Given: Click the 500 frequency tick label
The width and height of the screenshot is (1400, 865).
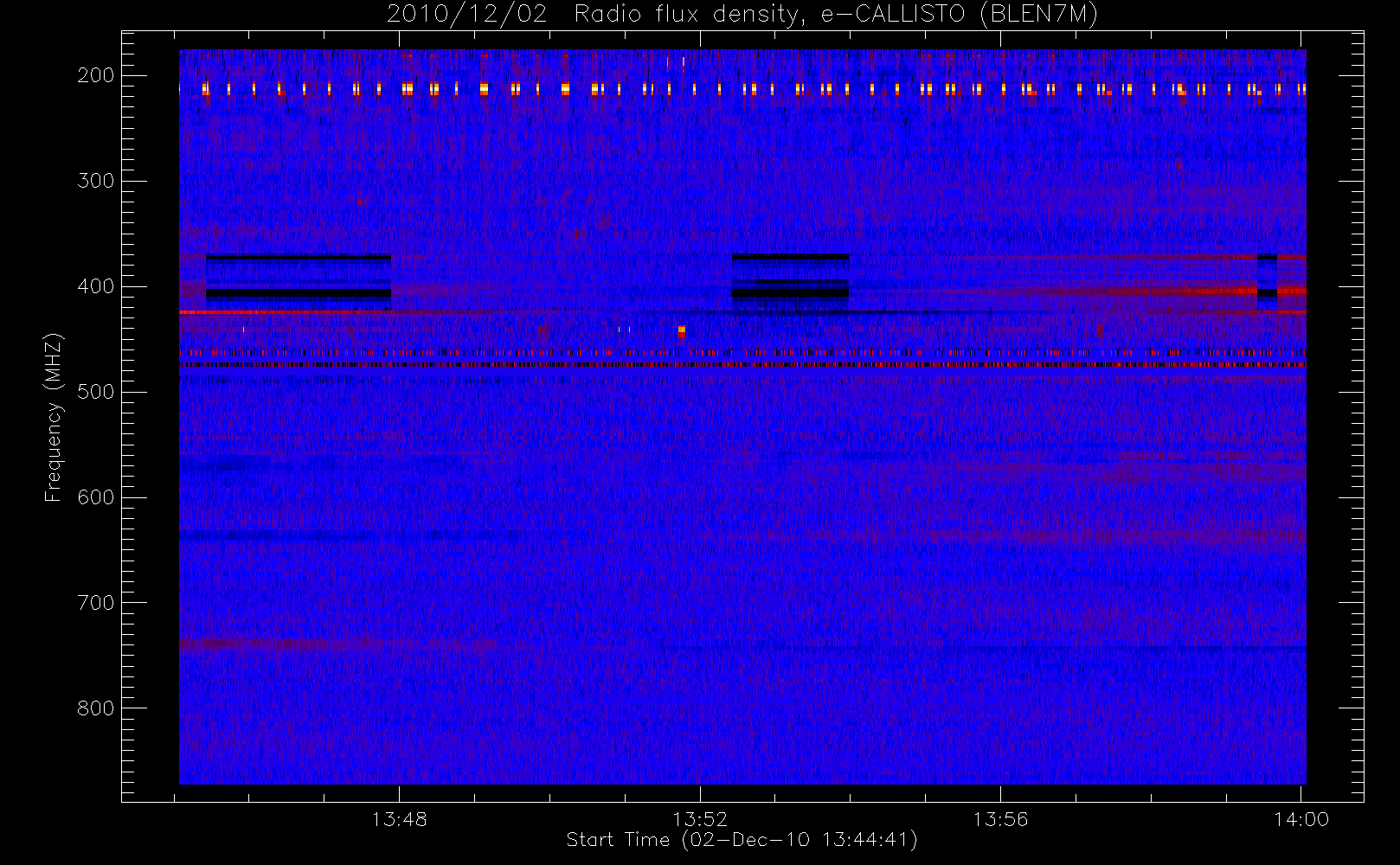Looking at the screenshot, I should (96, 392).
